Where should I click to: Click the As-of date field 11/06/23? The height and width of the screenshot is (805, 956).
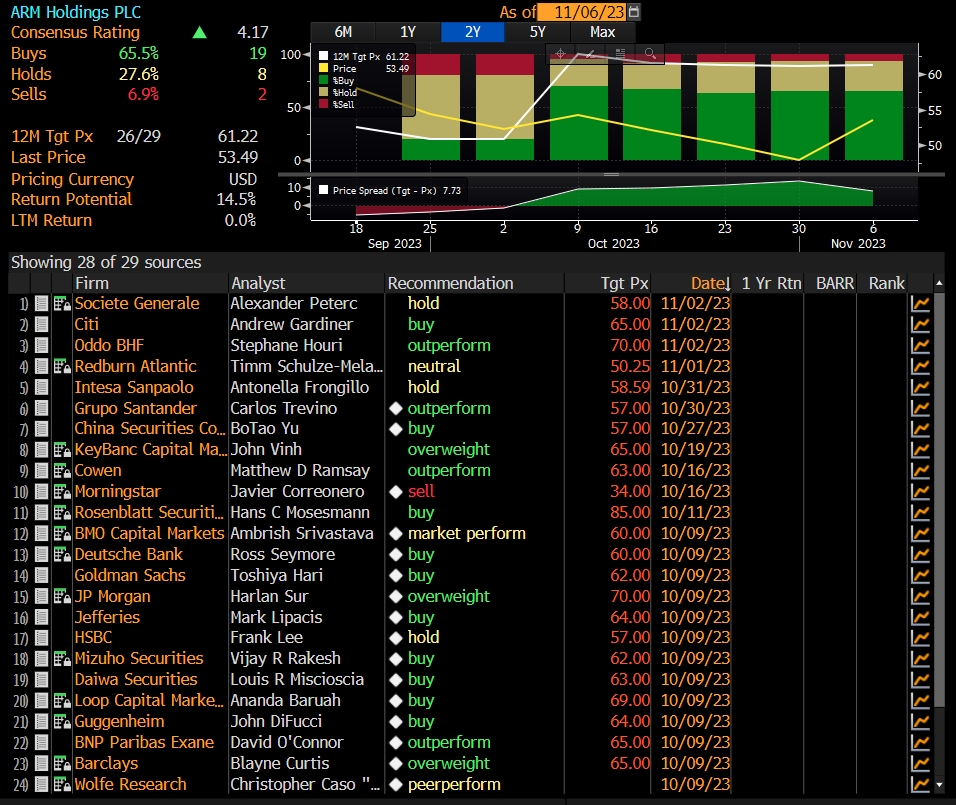[581, 12]
